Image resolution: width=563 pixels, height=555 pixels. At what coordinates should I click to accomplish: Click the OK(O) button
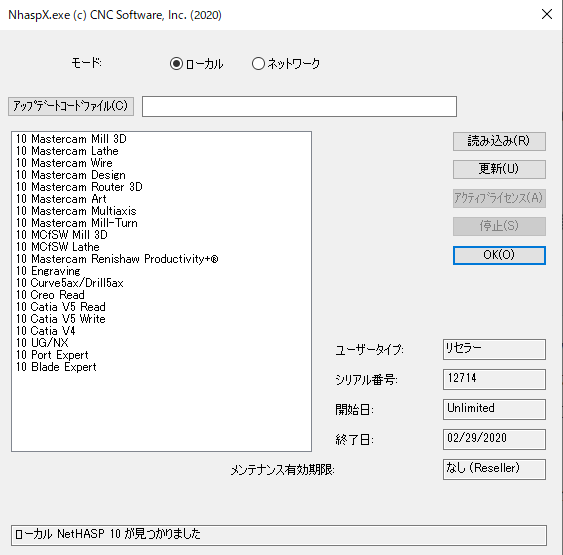pyautogui.click(x=499, y=255)
